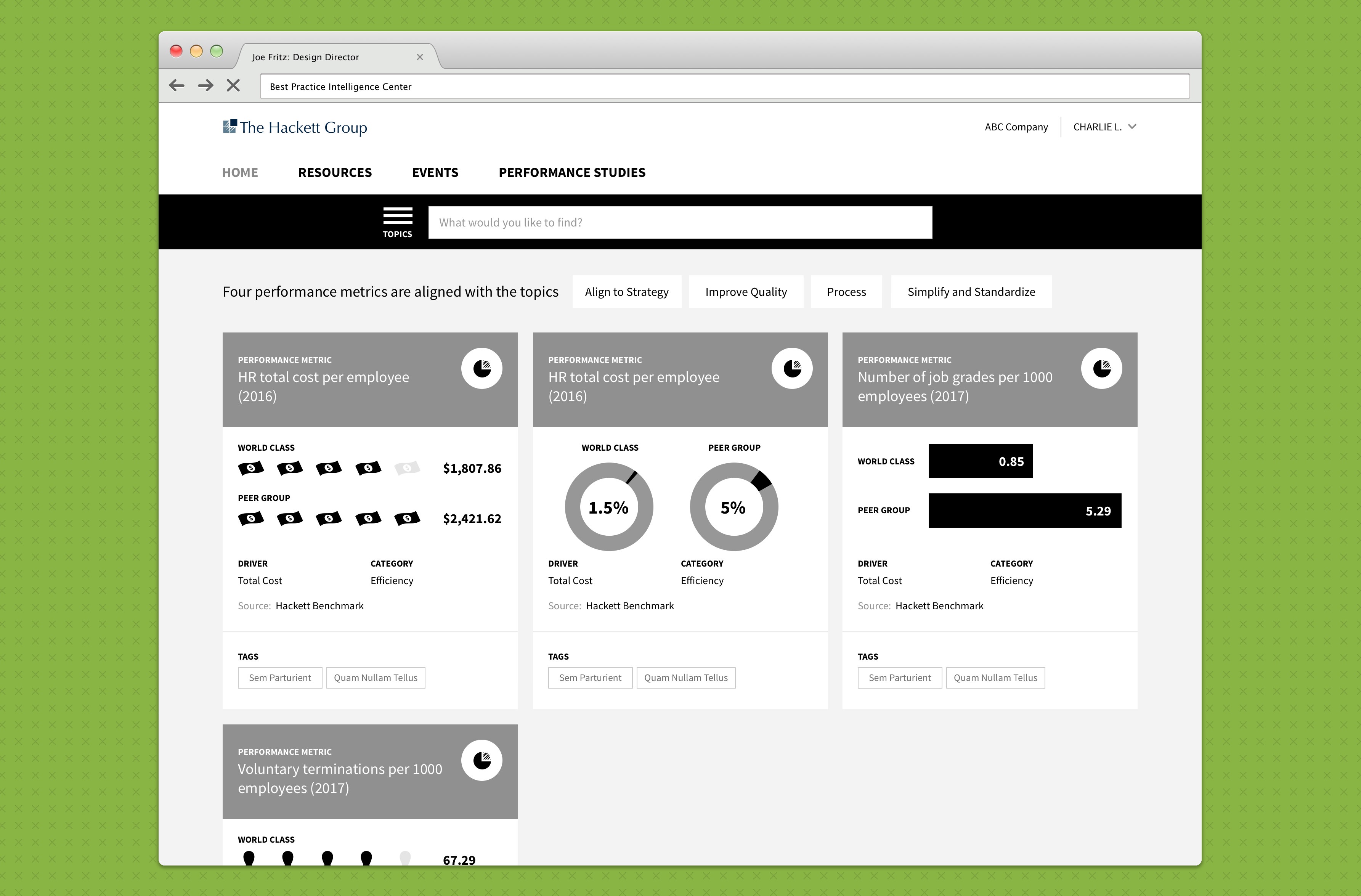Image resolution: width=1361 pixels, height=896 pixels.
Task: Stop page loading with the X icon
Action: coord(233,86)
